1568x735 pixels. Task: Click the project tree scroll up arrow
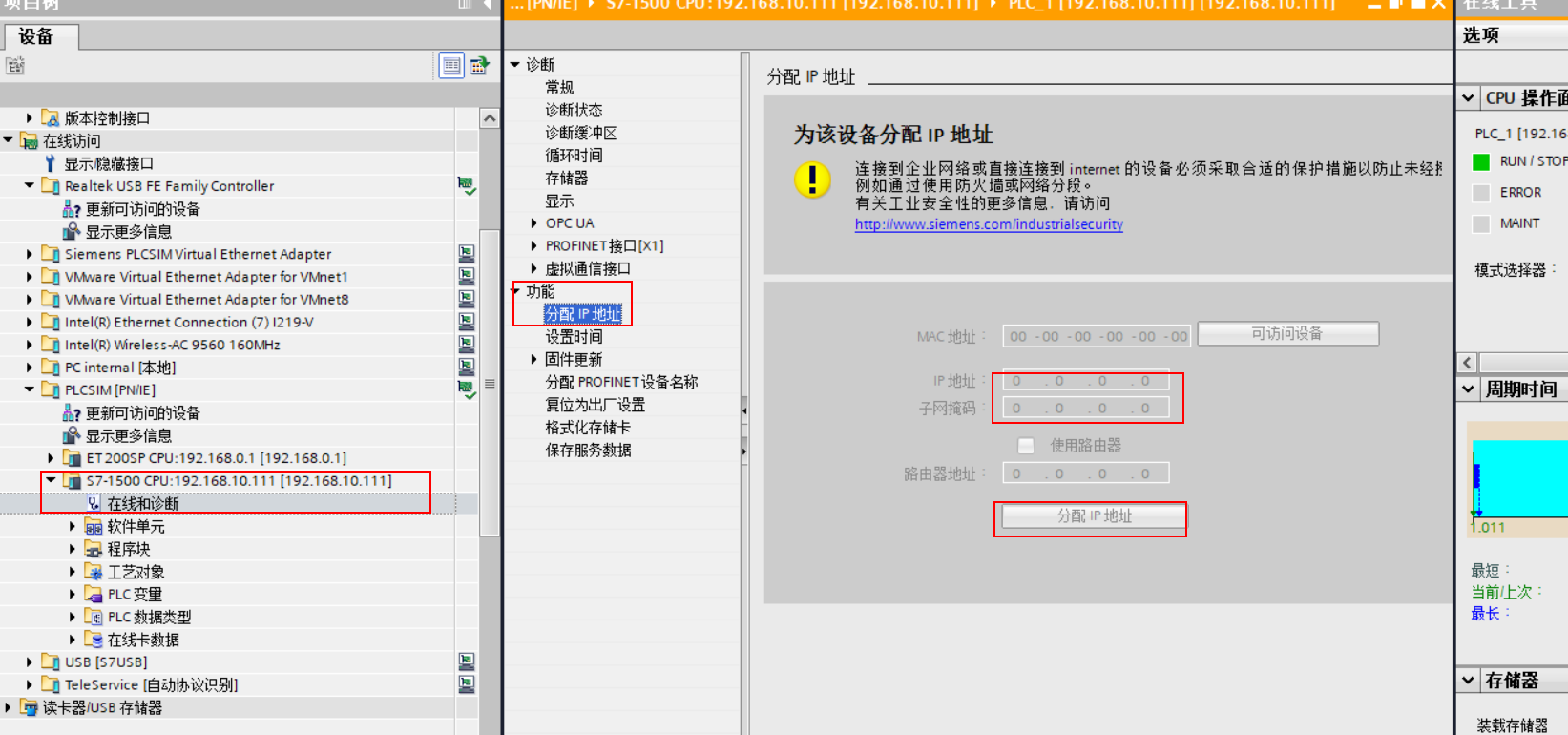point(490,119)
